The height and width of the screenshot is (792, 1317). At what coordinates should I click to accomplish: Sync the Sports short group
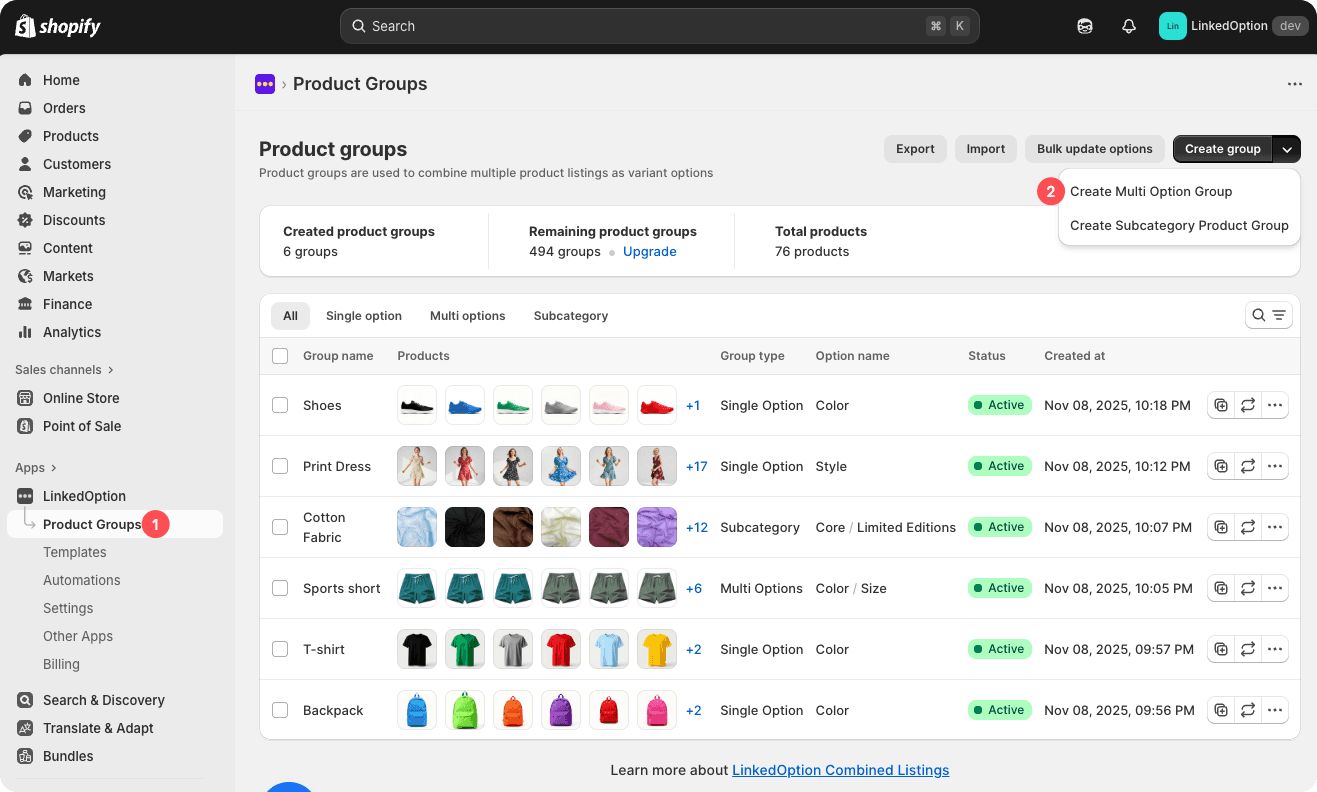pos(1248,588)
